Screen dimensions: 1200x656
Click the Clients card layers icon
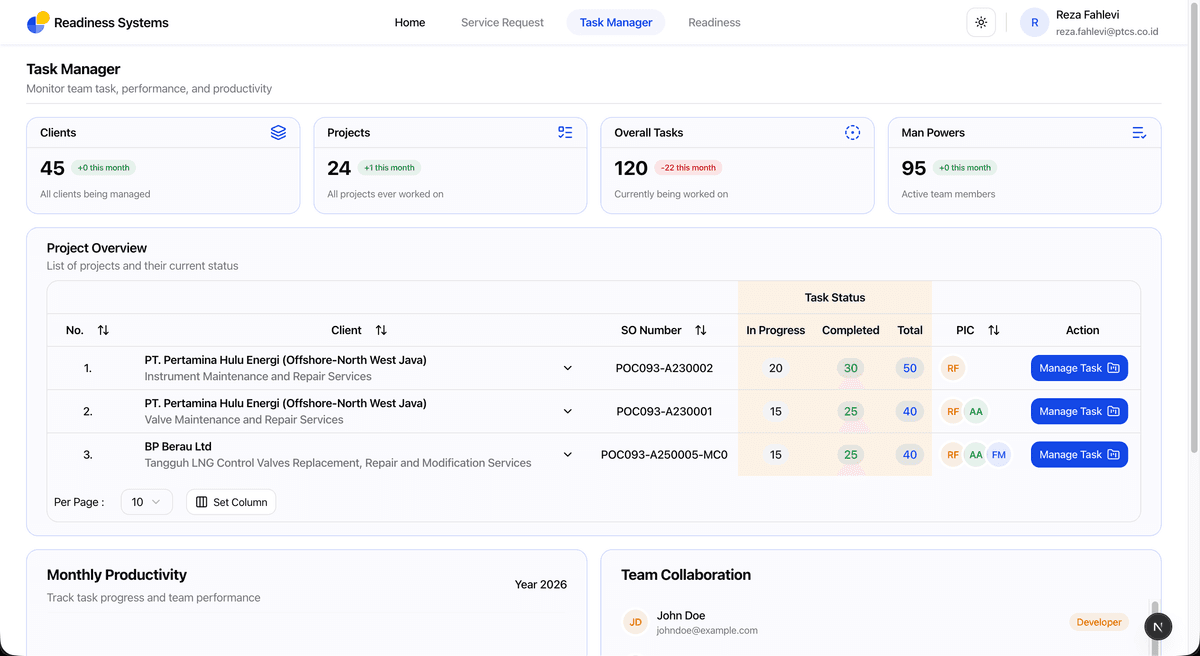[278, 132]
